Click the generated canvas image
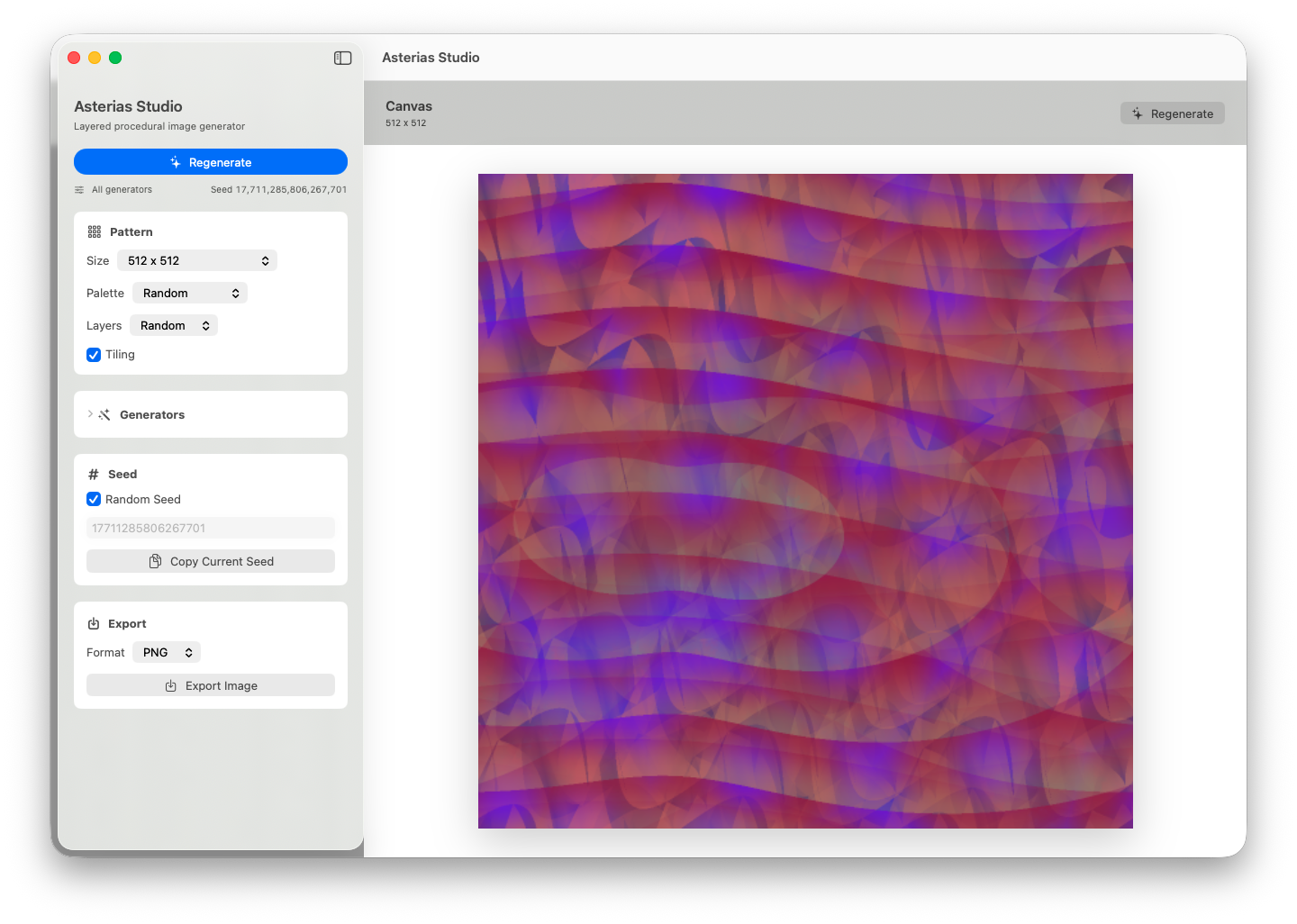 point(805,501)
